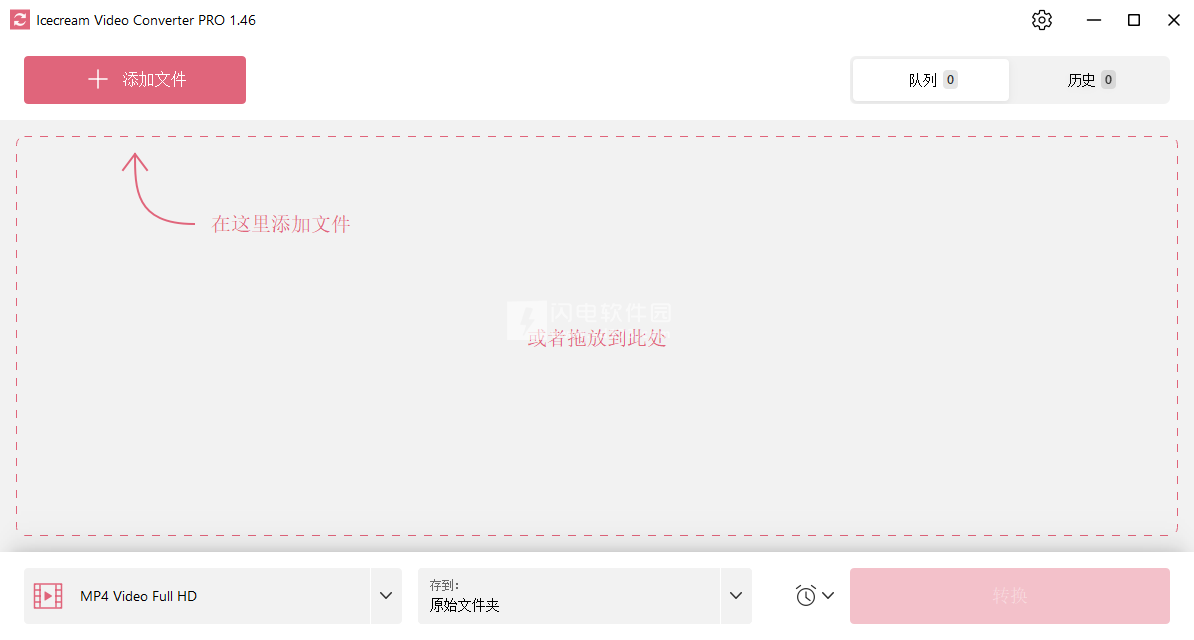The height and width of the screenshot is (640, 1194).
Task: Switch to the 队列 tab
Action: click(x=931, y=80)
